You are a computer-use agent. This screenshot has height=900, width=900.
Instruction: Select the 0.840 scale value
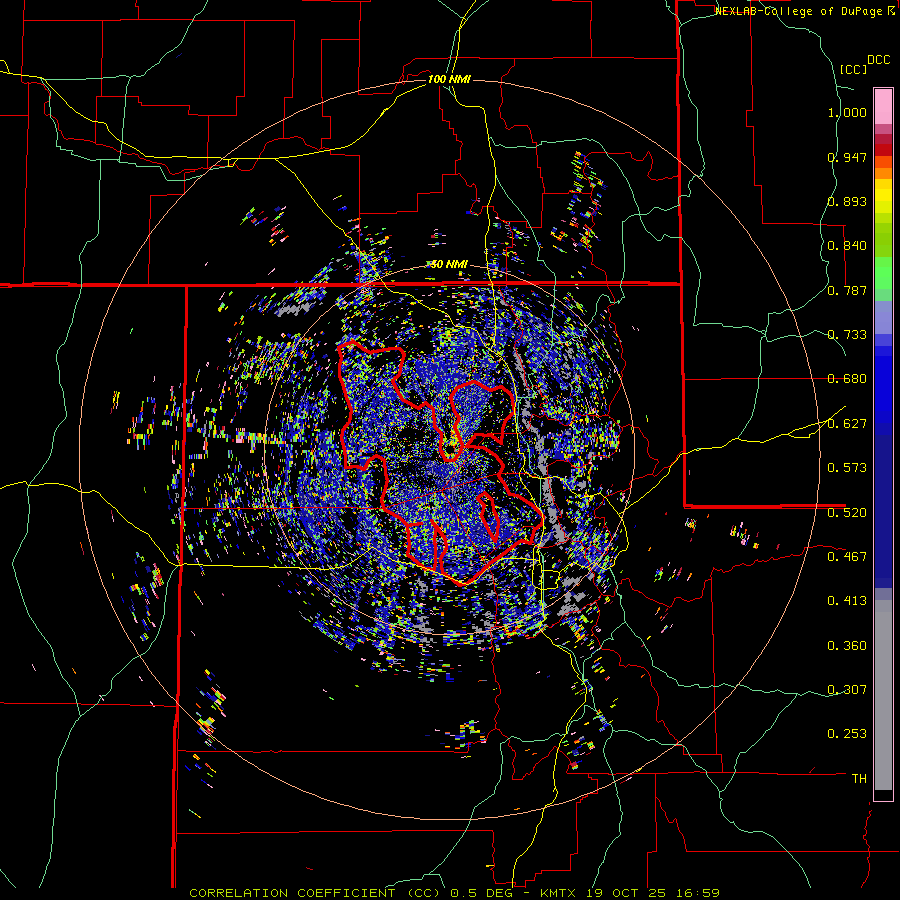[847, 246]
